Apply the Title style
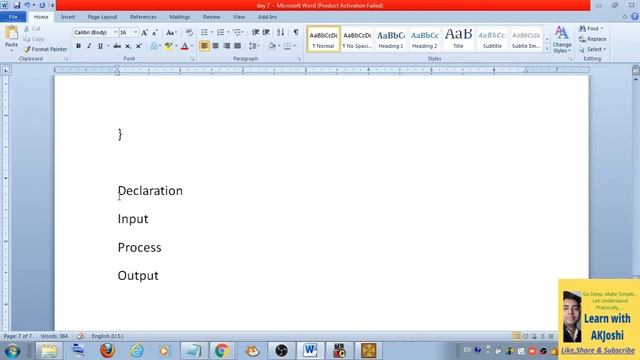 click(458, 39)
